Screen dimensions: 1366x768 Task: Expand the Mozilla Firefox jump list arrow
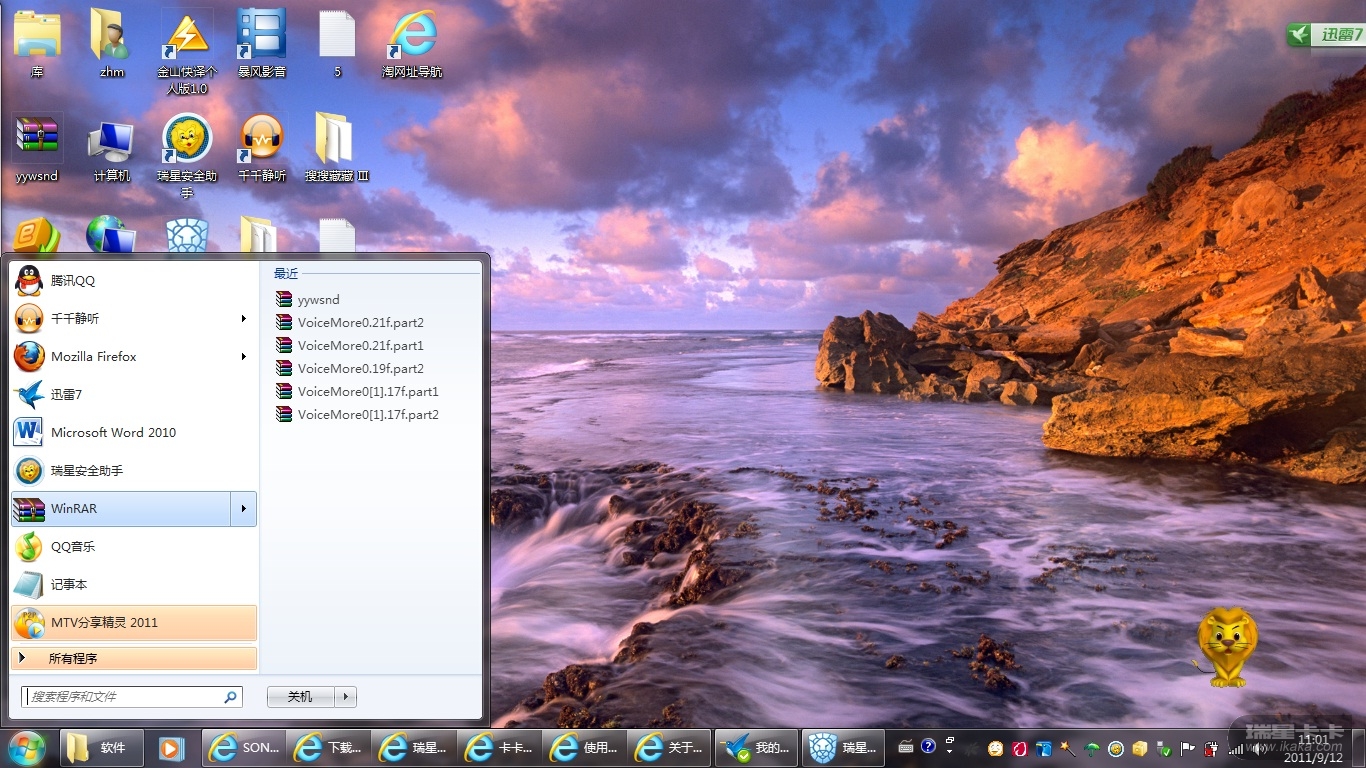coord(244,357)
